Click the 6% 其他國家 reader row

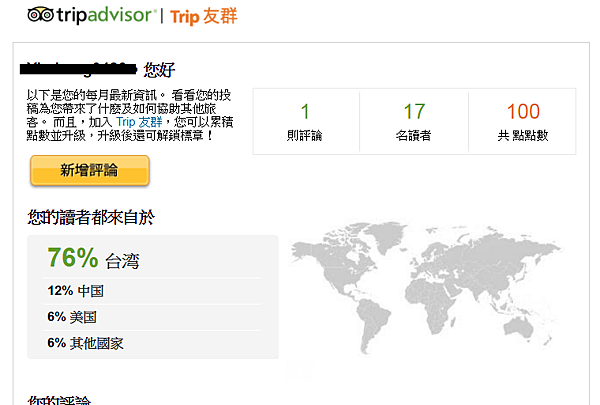(152, 343)
